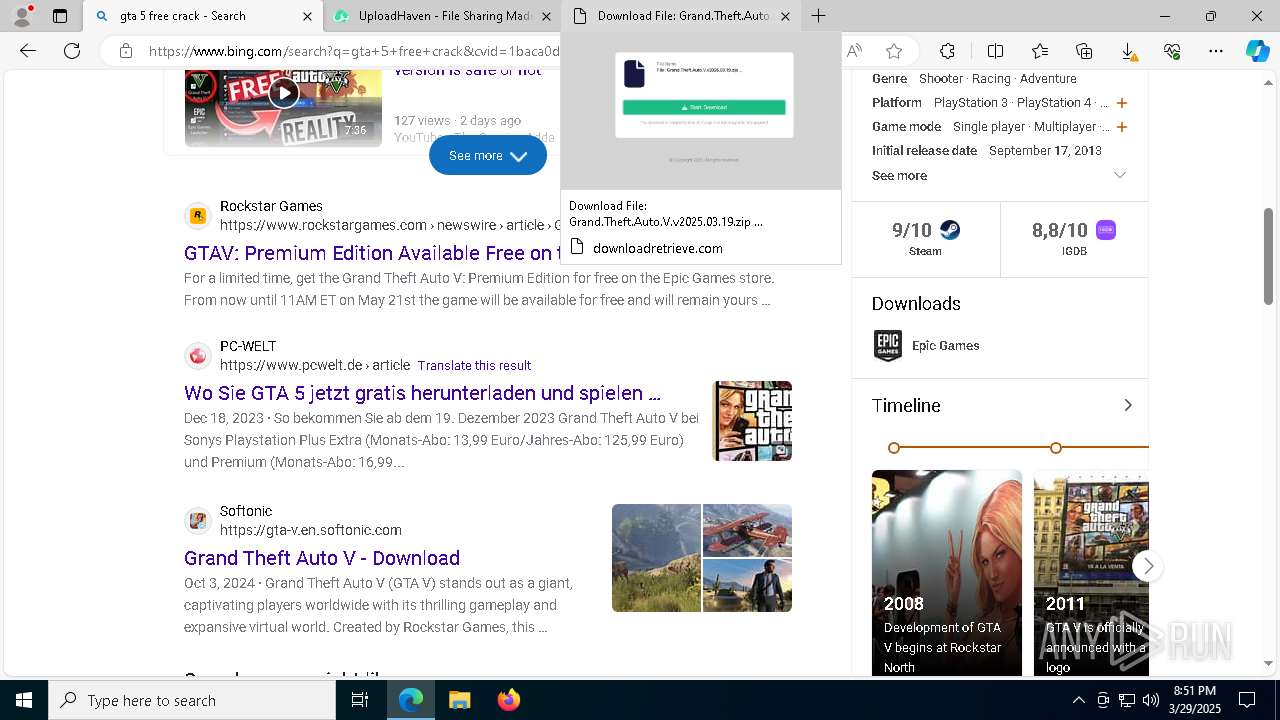Open GTAV: Premium Edition Available Free link
This screenshot has width=1280, height=720.
tap(371, 253)
